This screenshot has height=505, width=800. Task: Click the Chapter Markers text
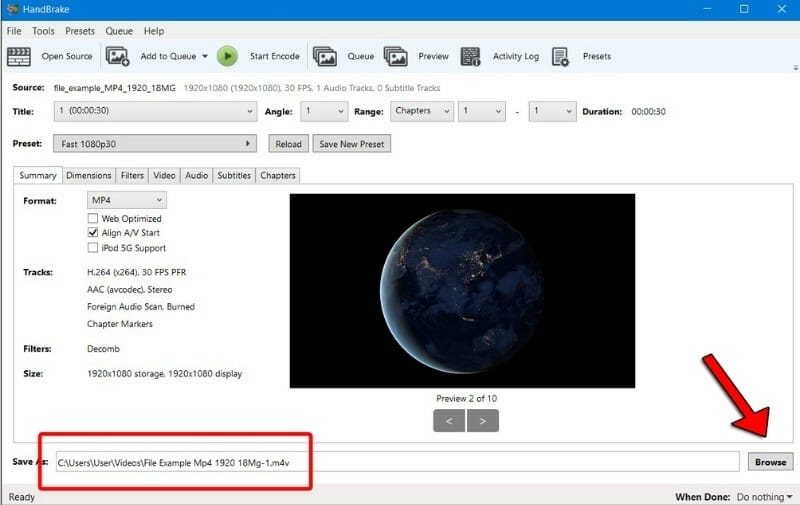tap(120, 324)
